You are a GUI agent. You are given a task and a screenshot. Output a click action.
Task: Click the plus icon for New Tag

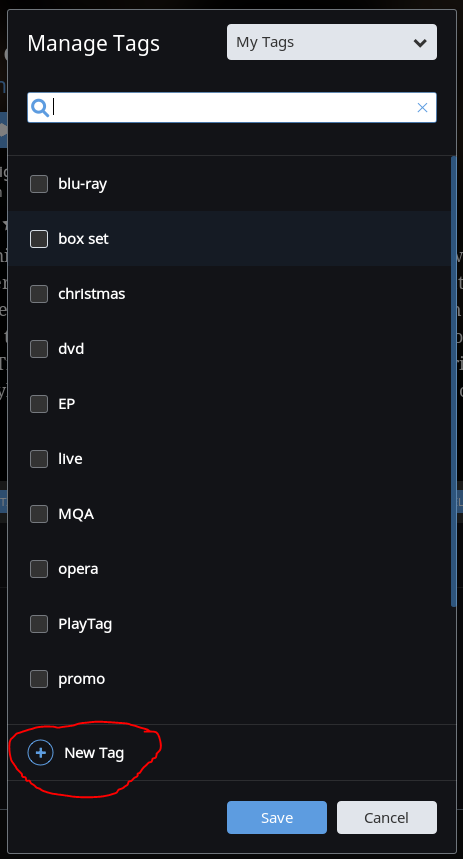tap(41, 753)
